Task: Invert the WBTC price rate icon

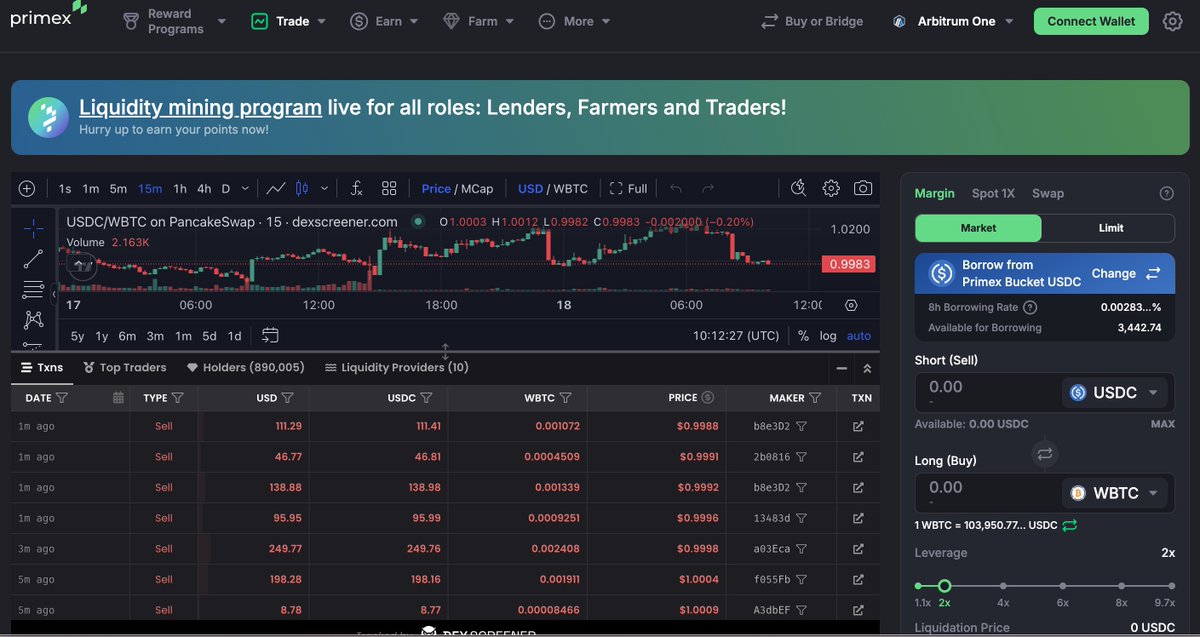Action: click(1069, 525)
